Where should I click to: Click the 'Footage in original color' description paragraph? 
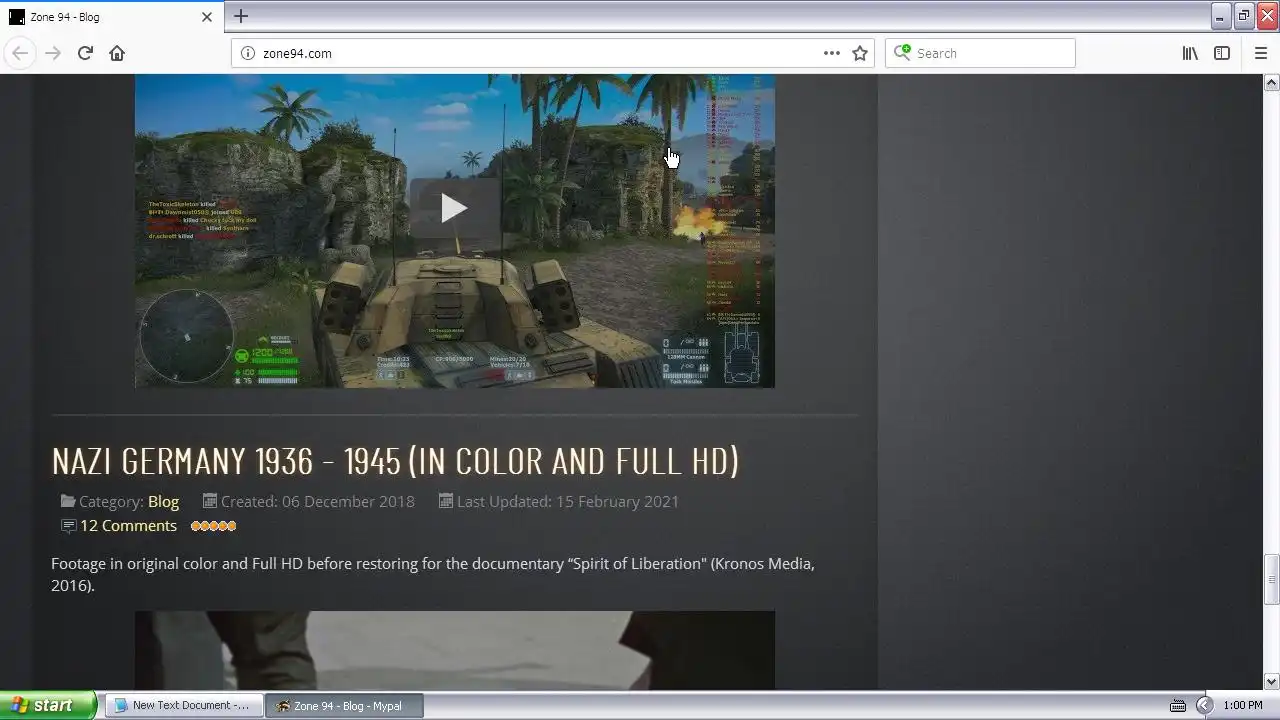(x=433, y=574)
